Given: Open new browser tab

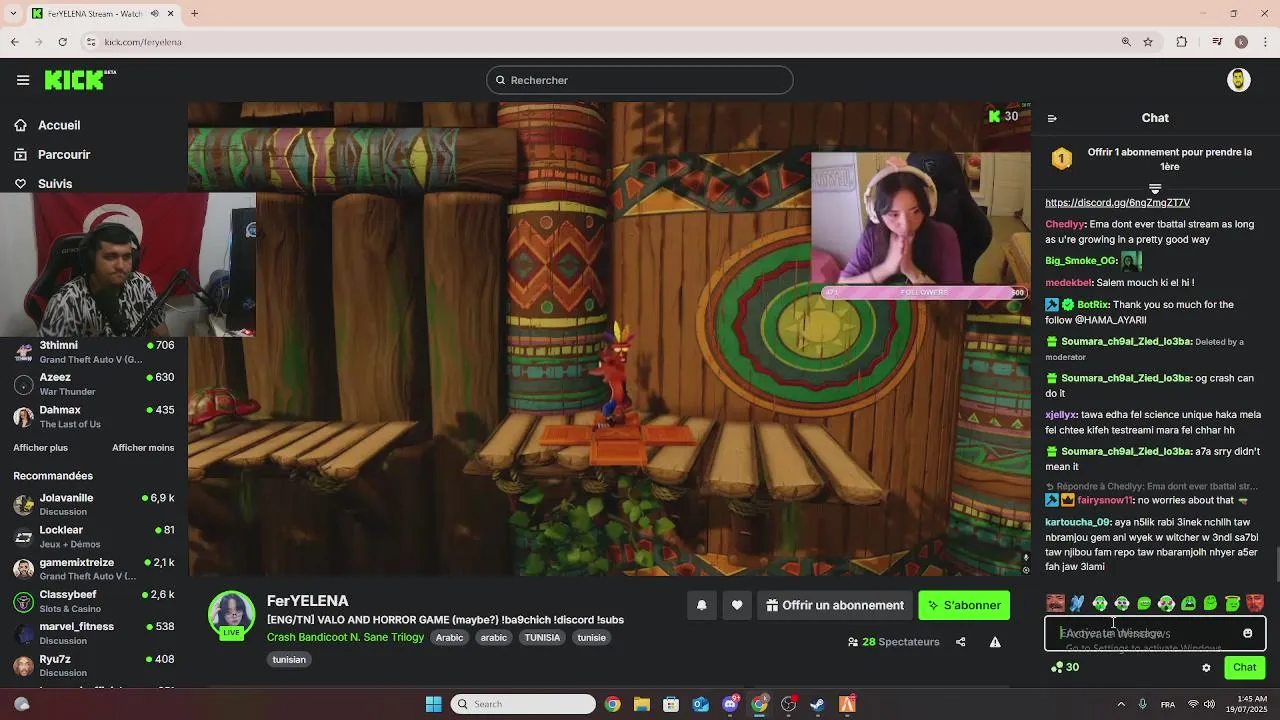Looking at the screenshot, I should 194,14.
